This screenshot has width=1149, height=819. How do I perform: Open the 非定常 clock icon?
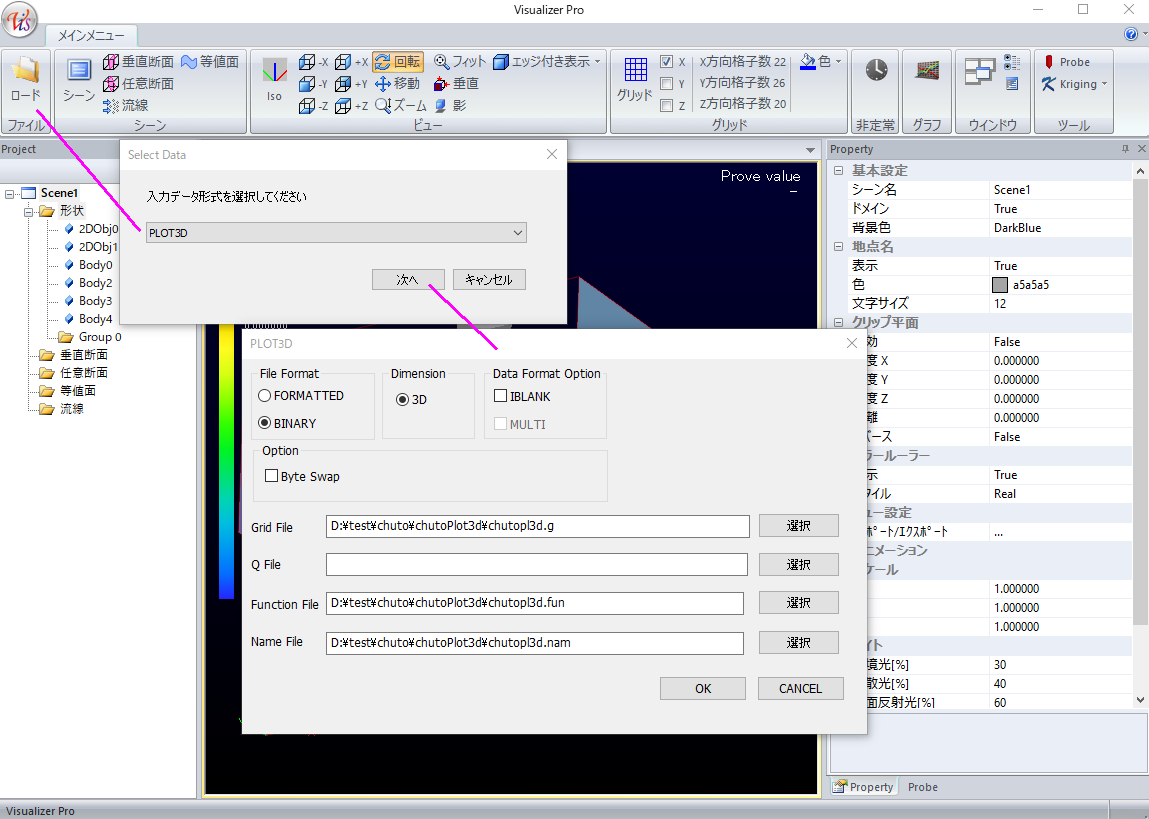(x=876, y=70)
